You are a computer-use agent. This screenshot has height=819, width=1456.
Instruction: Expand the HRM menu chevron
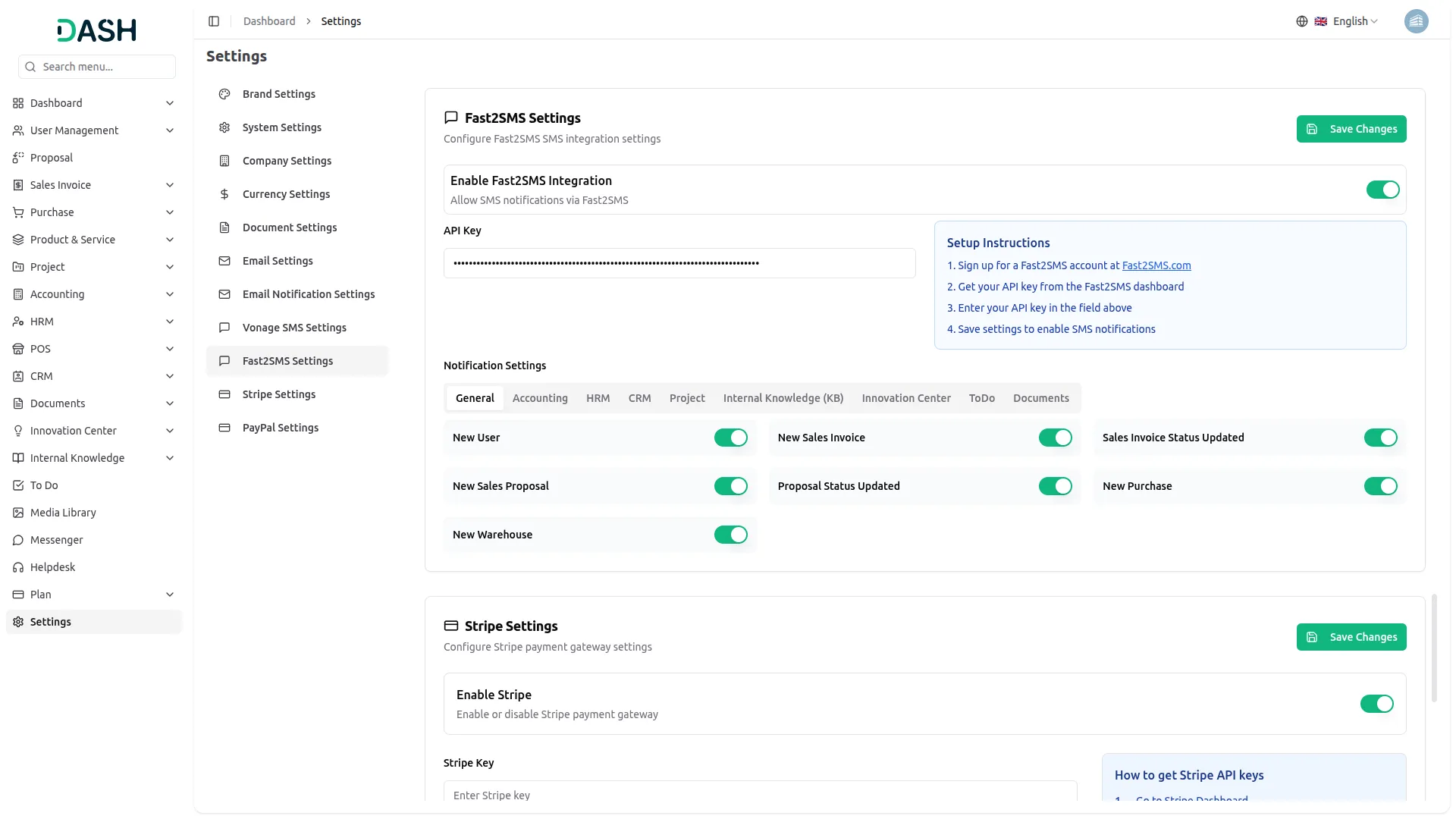[170, 322]
